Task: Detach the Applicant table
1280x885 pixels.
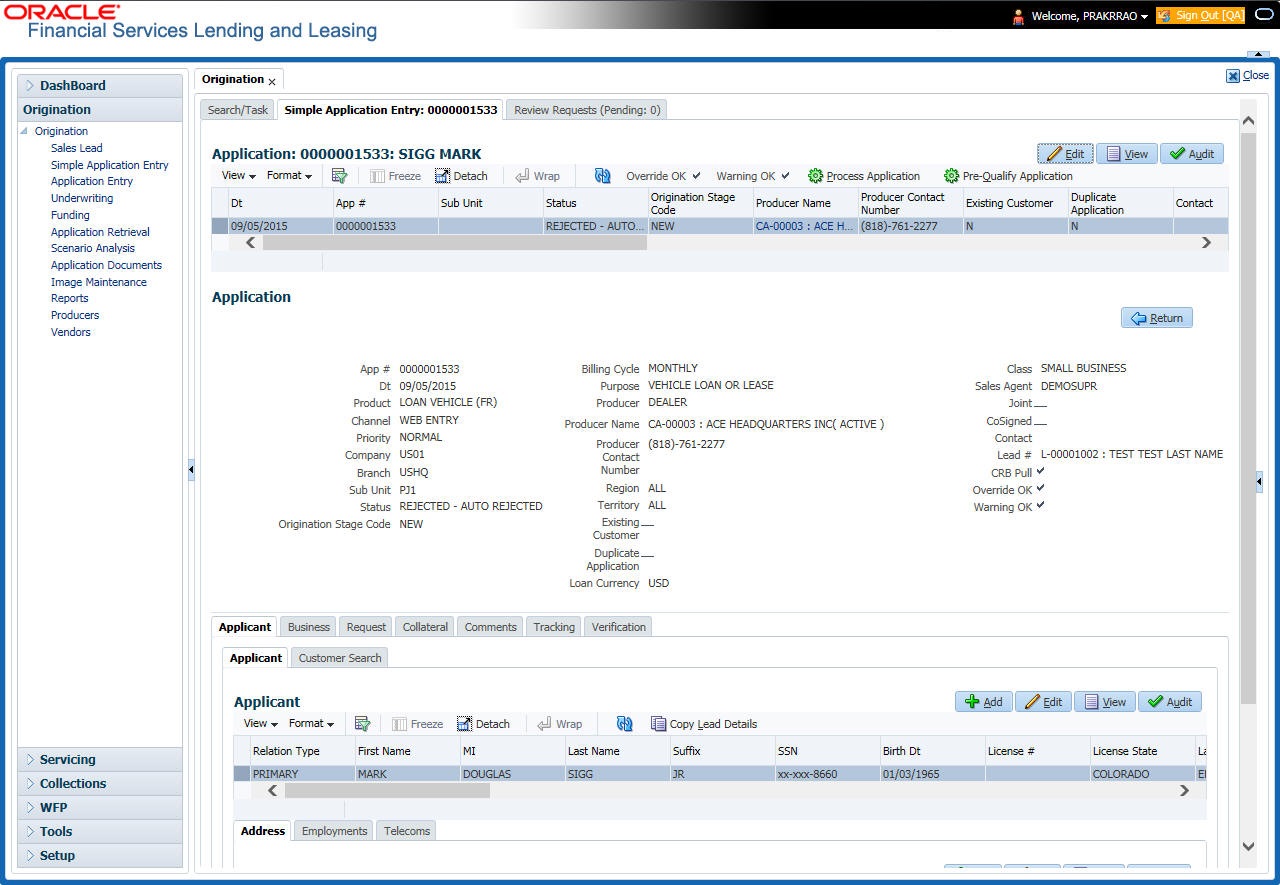Action: [483, 724]
